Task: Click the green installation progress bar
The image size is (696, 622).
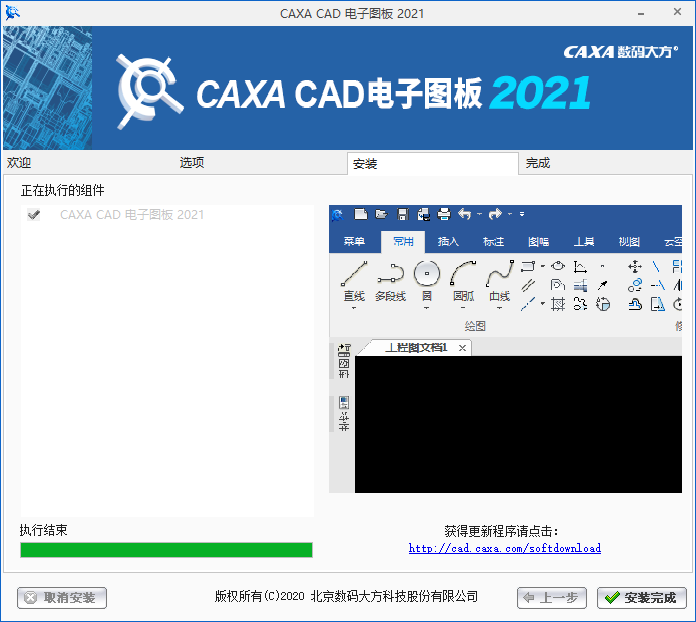Action: coord(166,550)
